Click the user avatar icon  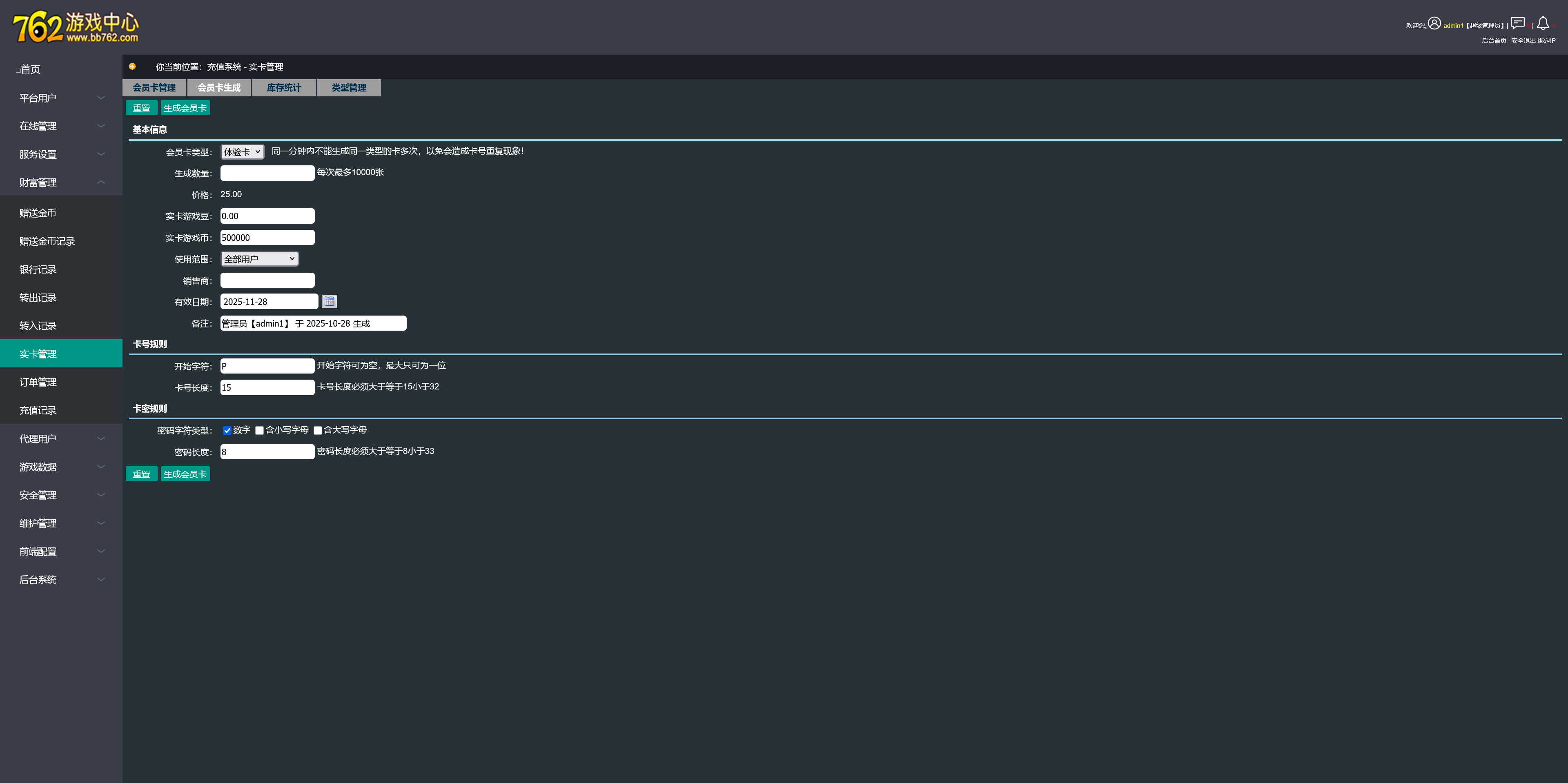click(x=1434, y=23)
